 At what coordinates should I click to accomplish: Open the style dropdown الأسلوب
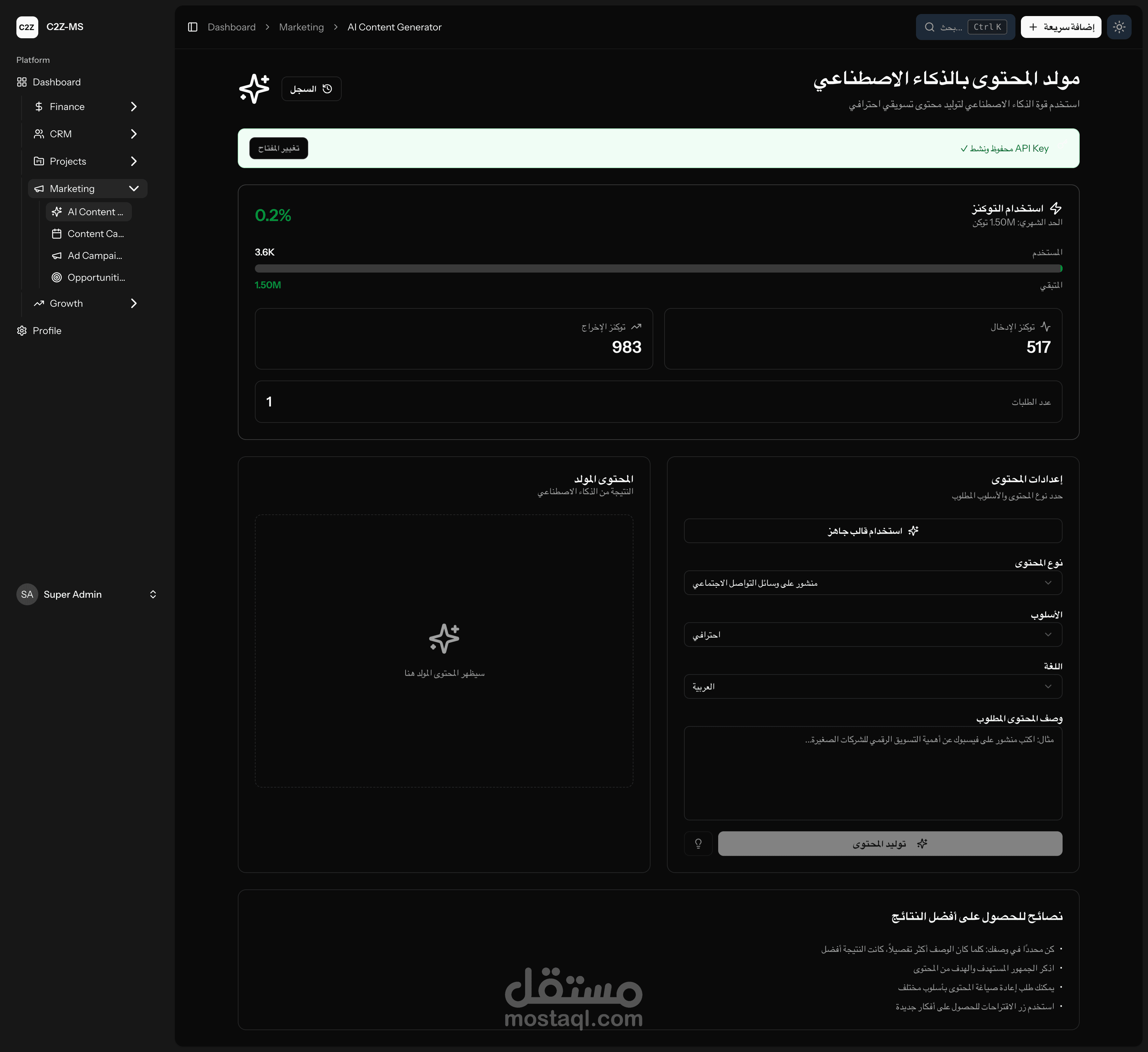tap(872, 635)
